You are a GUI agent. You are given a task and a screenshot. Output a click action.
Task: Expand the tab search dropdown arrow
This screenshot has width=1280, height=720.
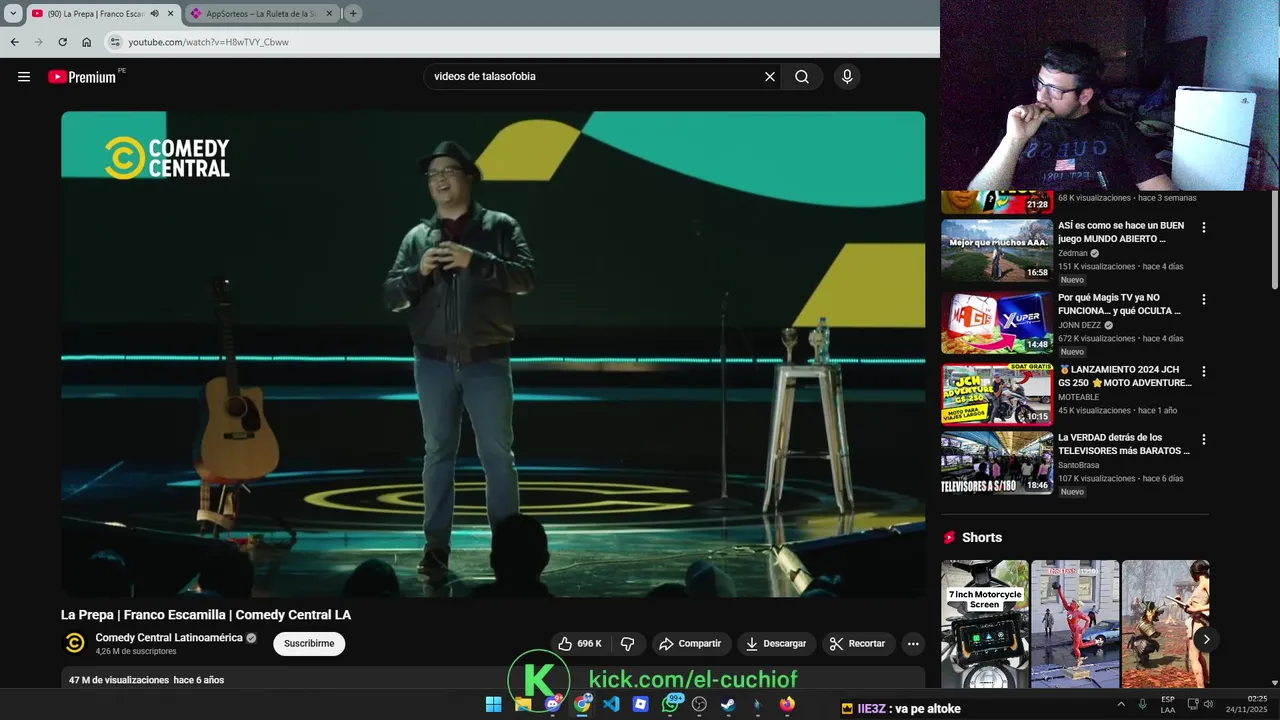(x=12, y=14)
